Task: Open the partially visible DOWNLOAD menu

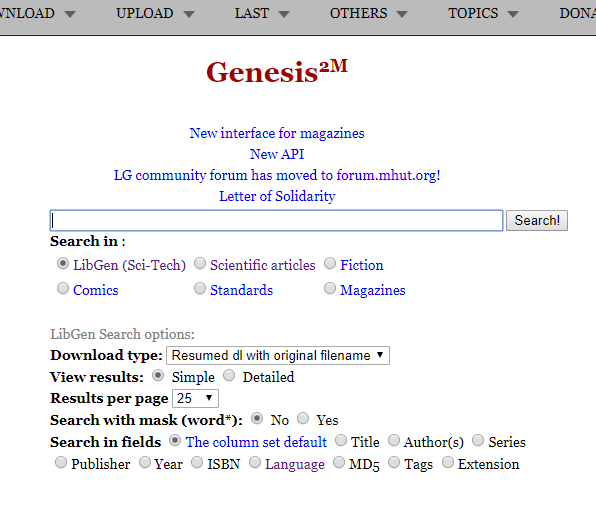Action: click(37, 14)
